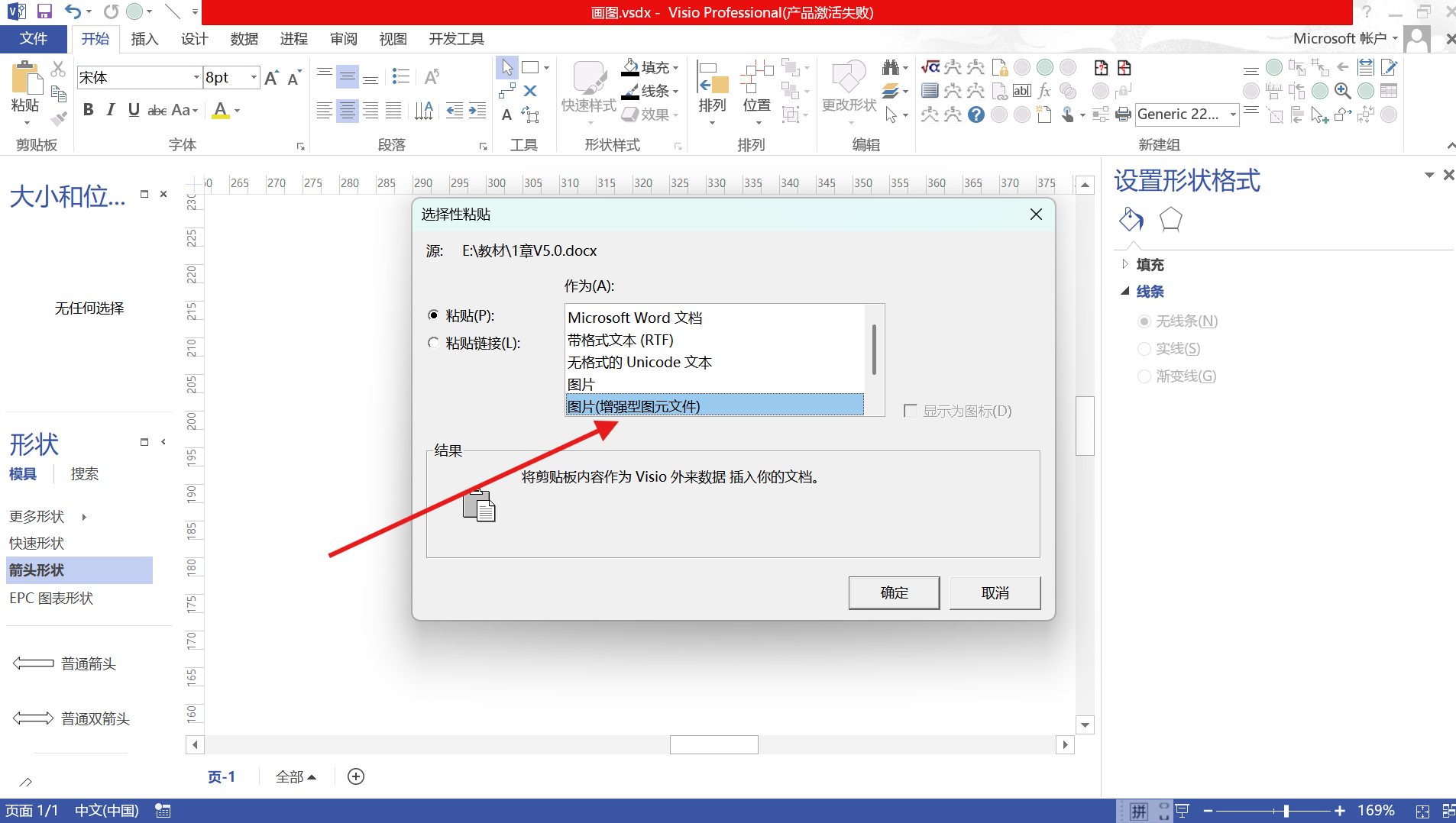
Task: Click the Undo arrow icon
Action: coord(73,11)
